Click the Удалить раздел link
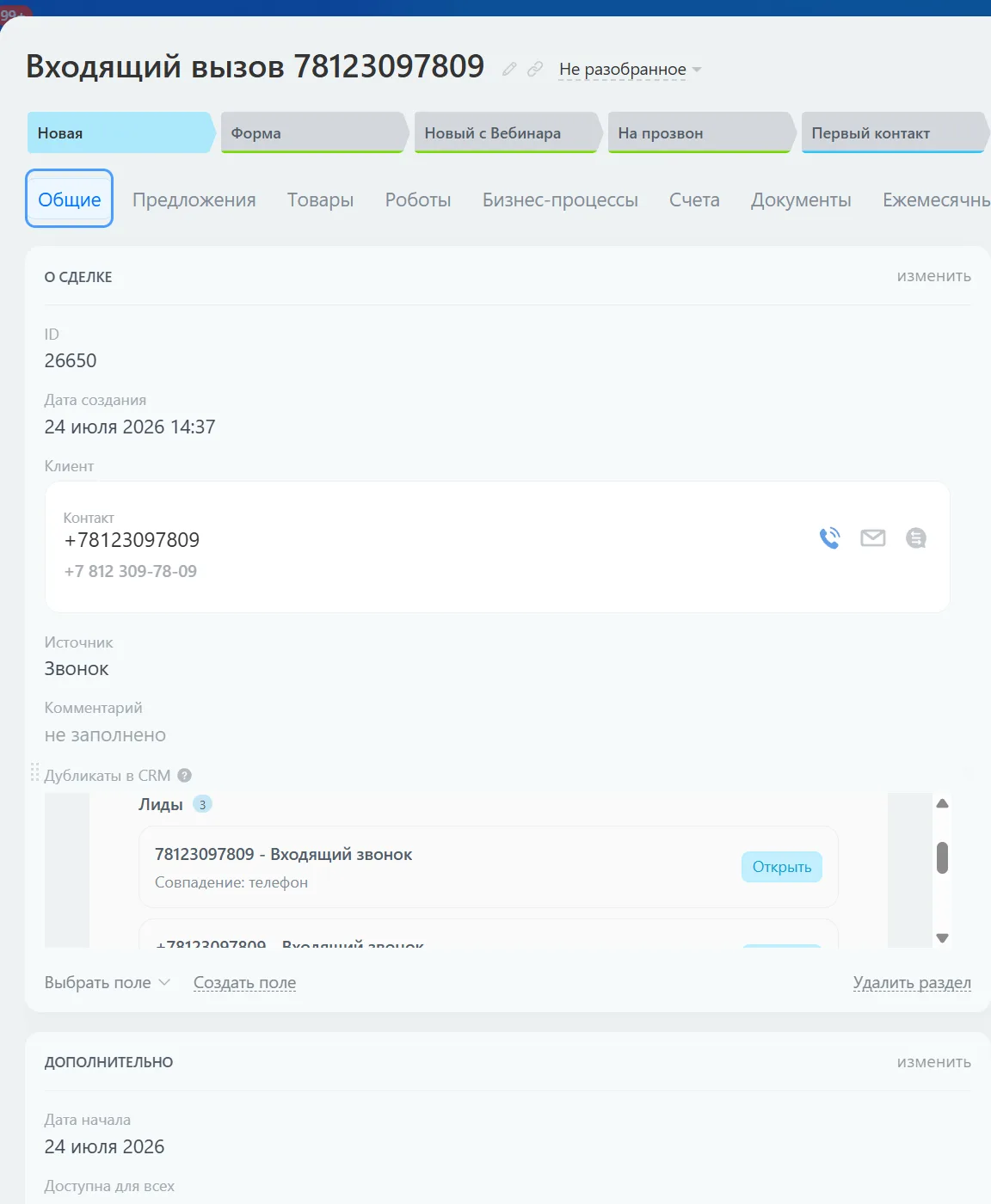The width and height of the screenshot is (991, 1204). tap(912, 982)
